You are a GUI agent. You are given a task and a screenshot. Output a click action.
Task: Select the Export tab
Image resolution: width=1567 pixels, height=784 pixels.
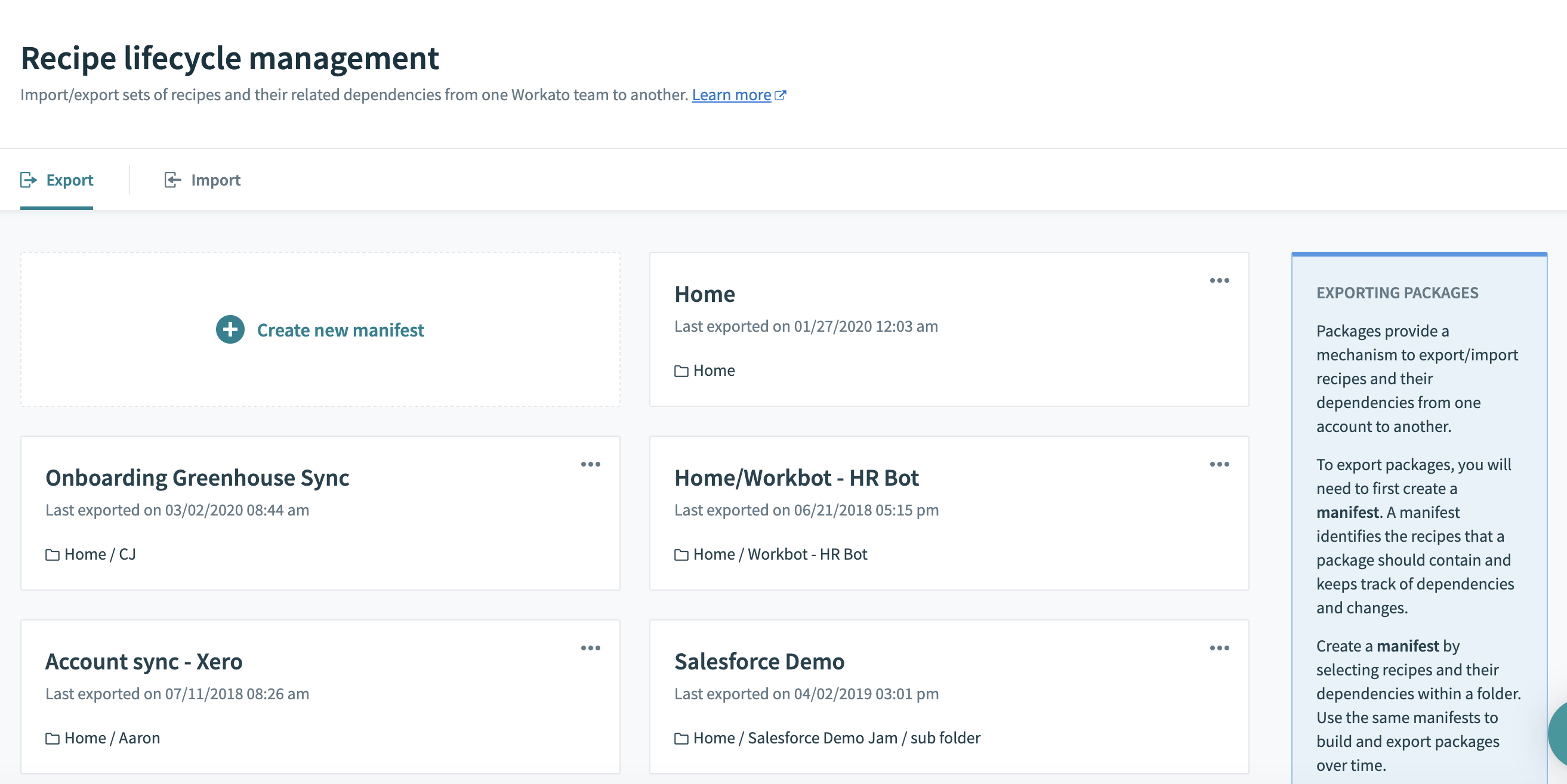pyautogui.click(x=69, y=180)
